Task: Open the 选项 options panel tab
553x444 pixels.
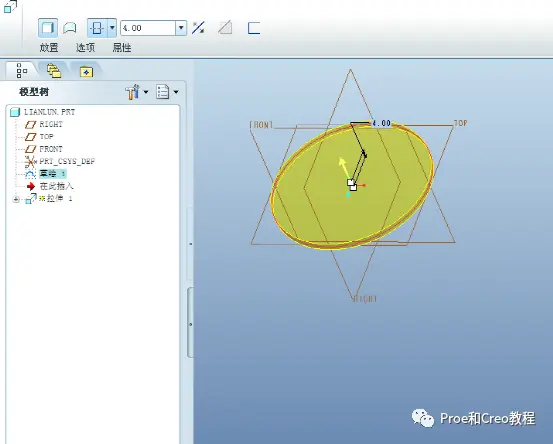Action: coord(85,48)
